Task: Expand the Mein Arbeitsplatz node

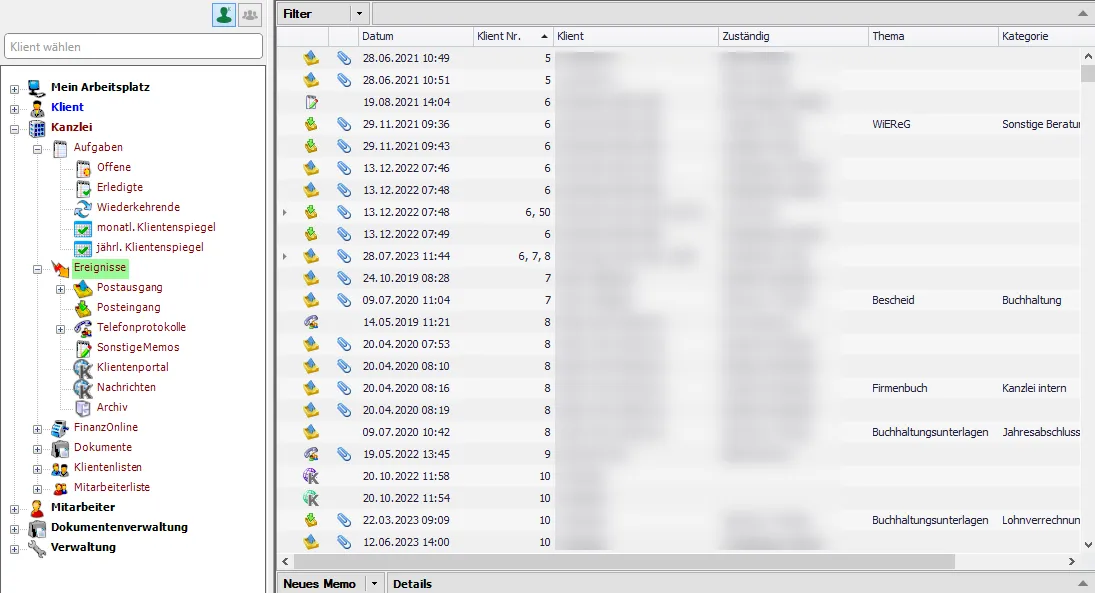Action: coord(14,89)
